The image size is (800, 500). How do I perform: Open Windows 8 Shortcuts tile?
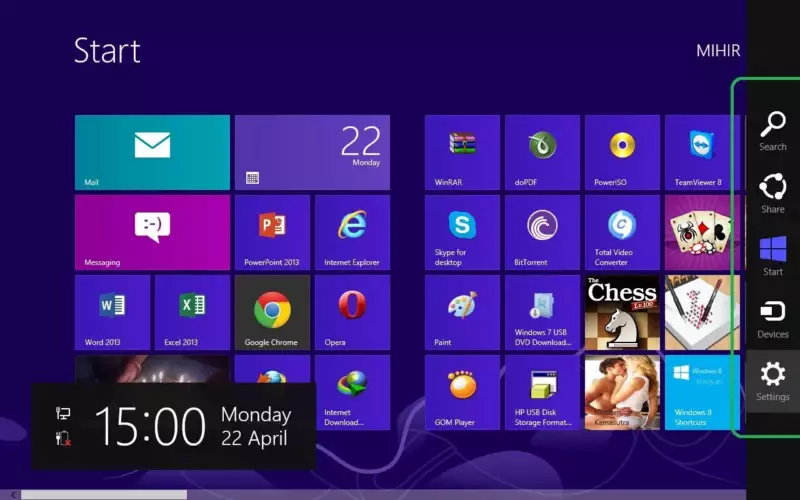click(703, 392)
